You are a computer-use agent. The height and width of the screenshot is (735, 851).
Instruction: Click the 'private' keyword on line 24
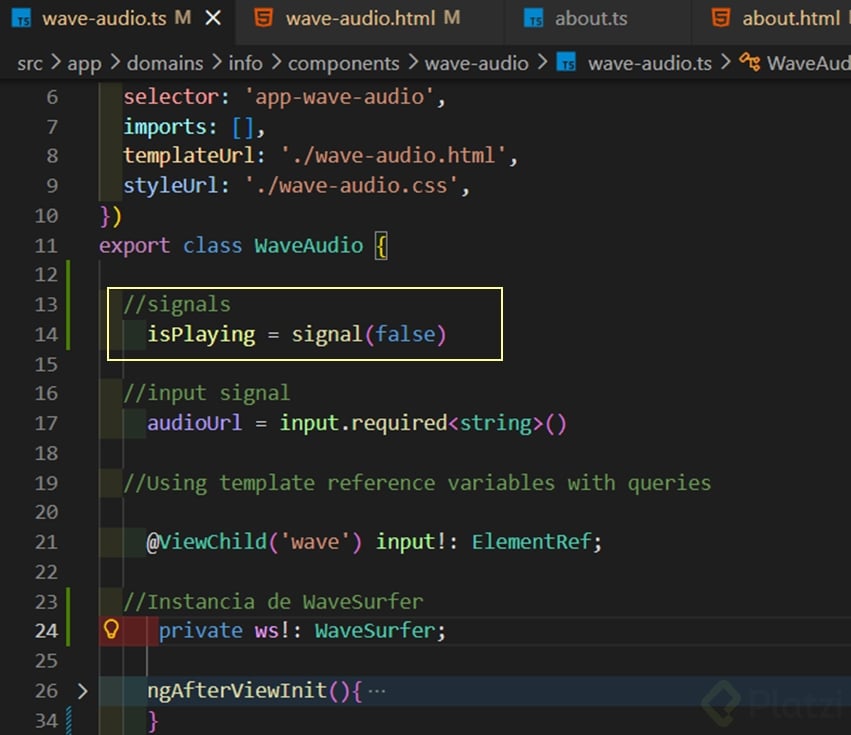pyautogui.click(x=200, y=631)
